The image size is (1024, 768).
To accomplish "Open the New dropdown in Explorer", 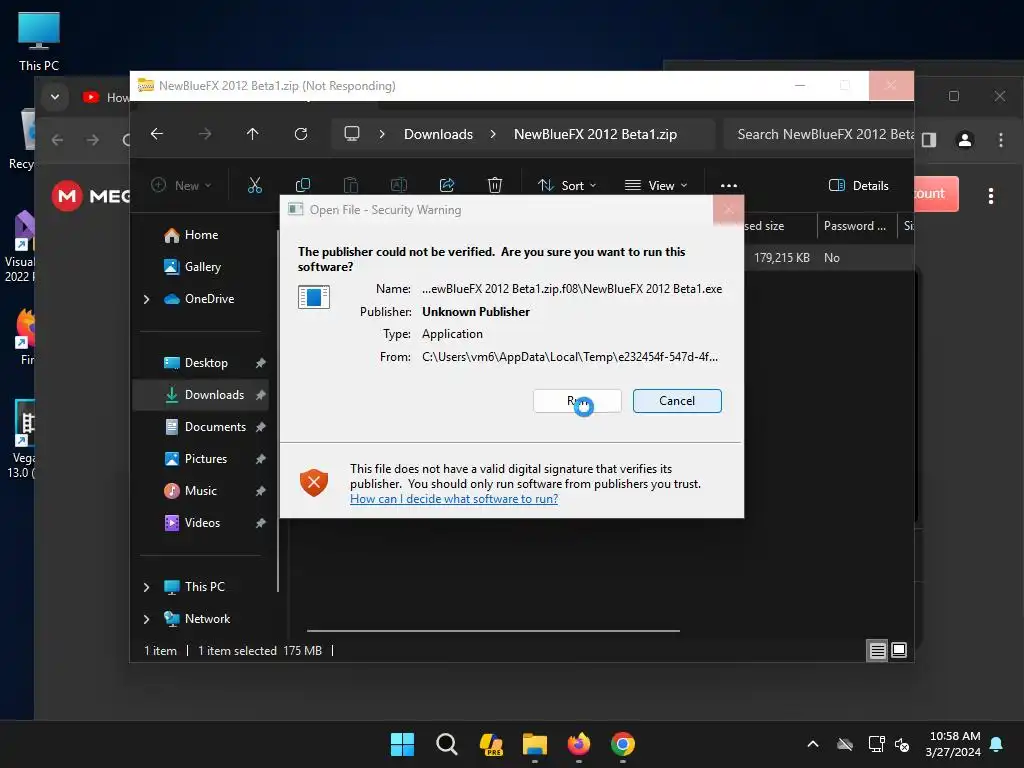I will point(182,185).
